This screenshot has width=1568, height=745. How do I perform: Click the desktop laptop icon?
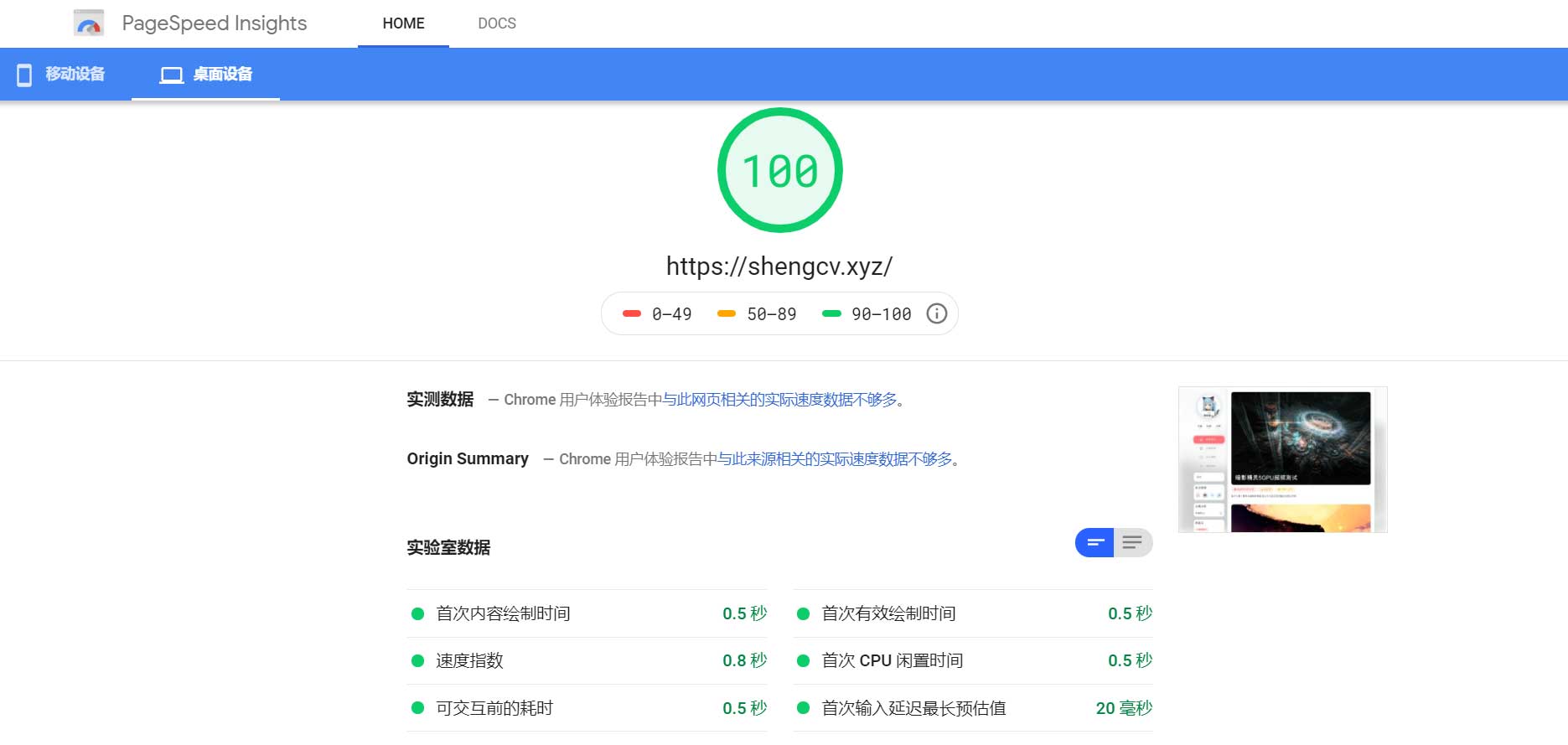pos(172,75)
